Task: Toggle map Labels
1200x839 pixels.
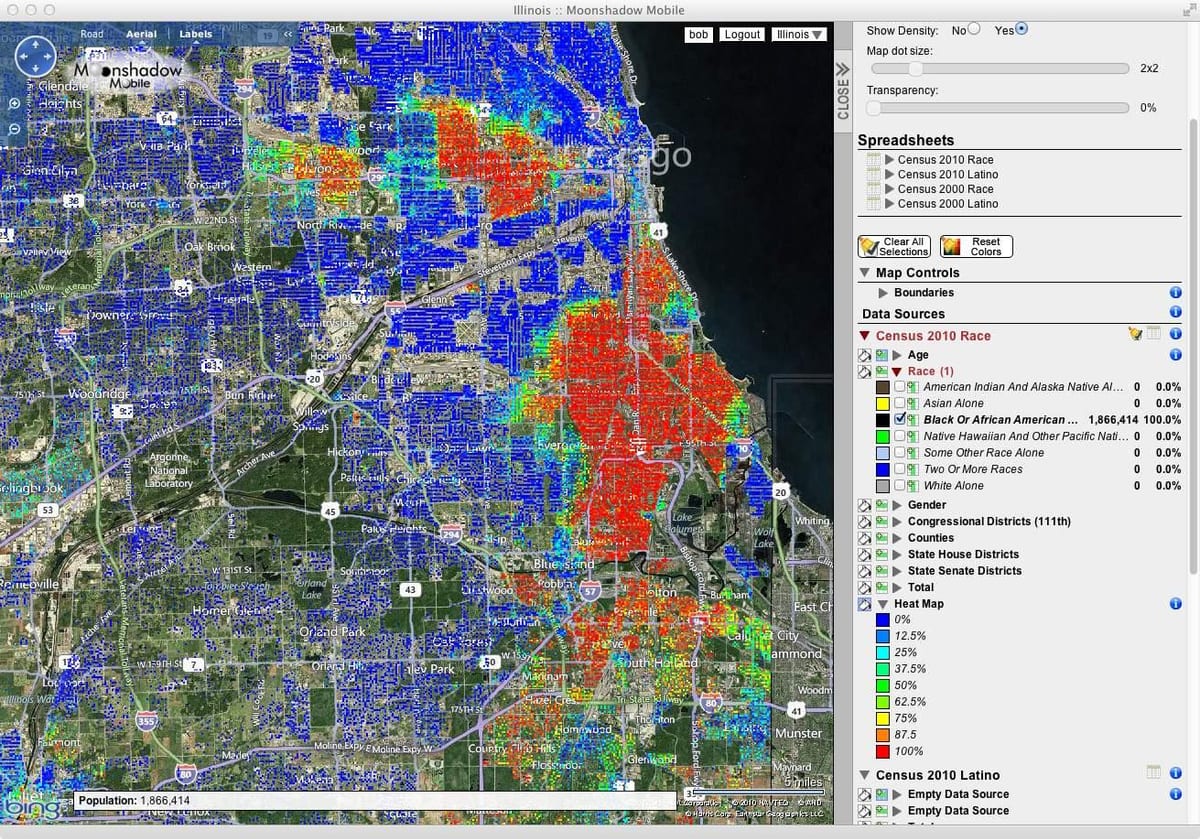Action: coord(195,34)
